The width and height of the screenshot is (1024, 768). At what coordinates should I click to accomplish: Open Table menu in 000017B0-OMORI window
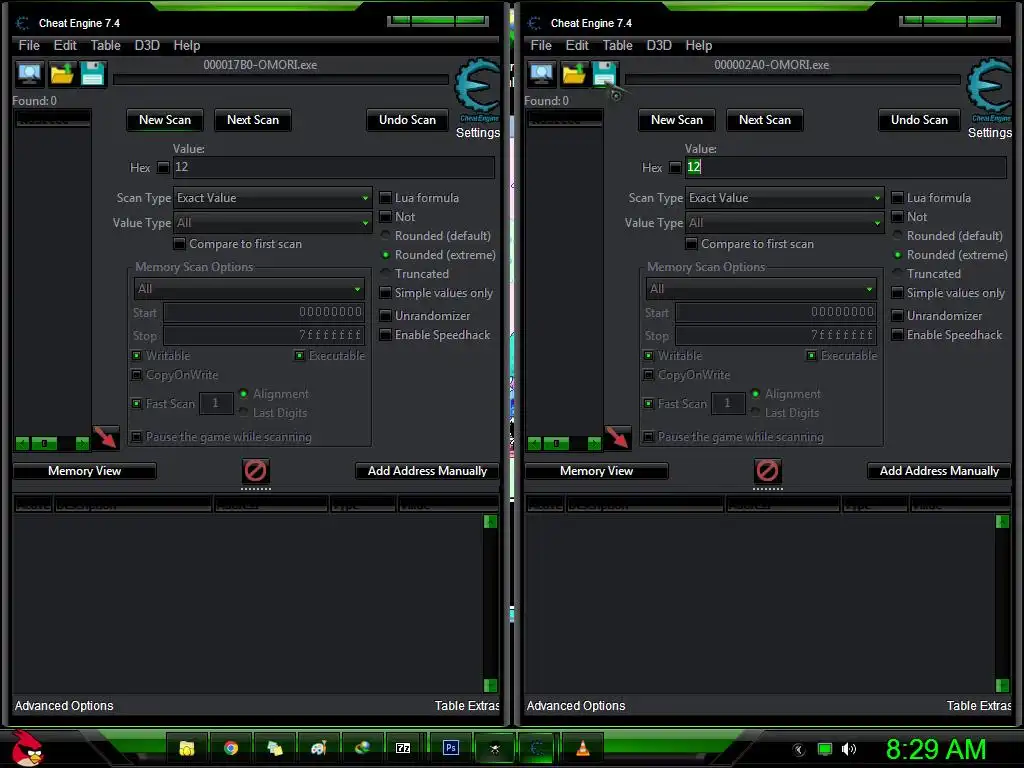[x=105, y=45]
